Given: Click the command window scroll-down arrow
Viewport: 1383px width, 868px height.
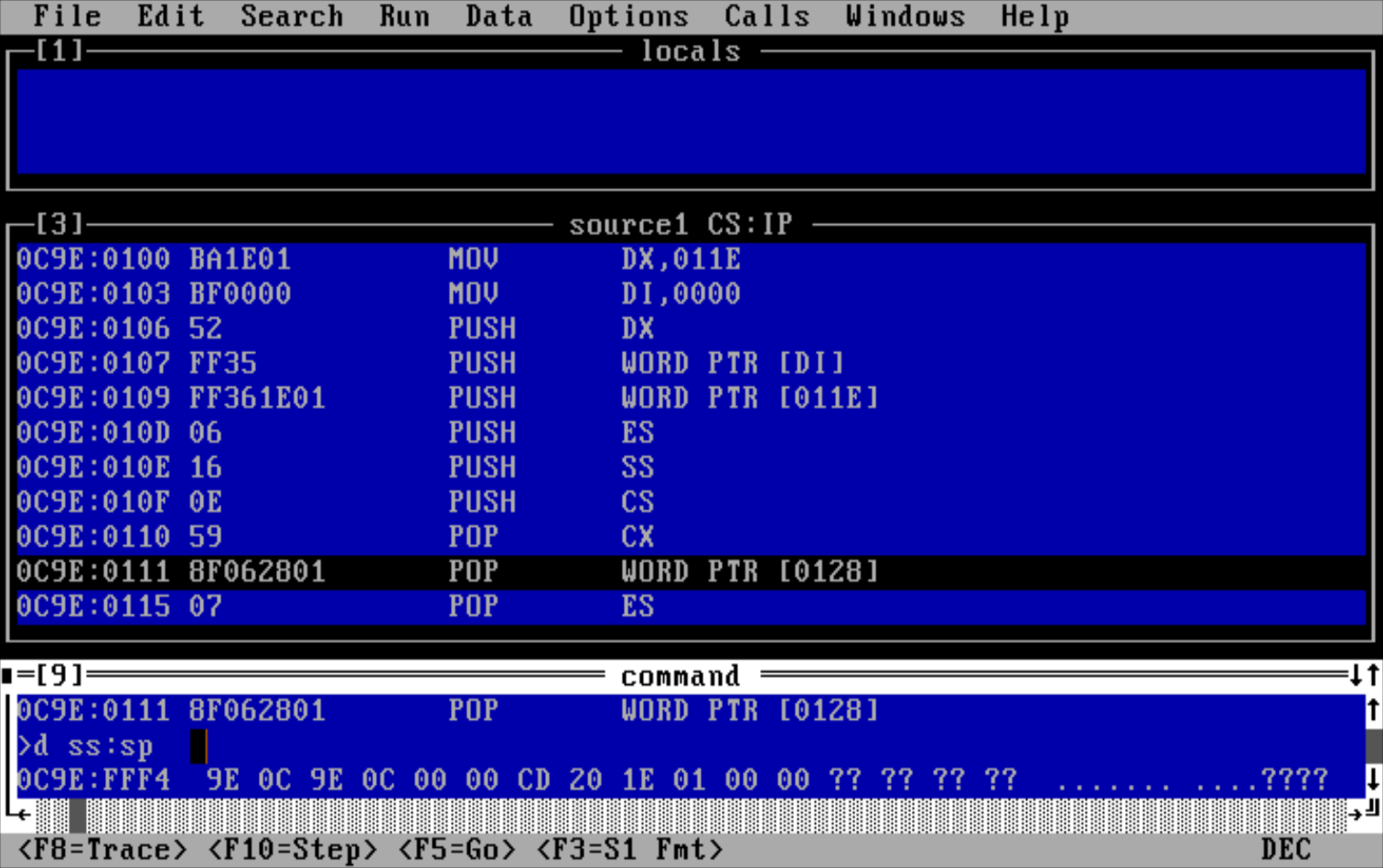Looking at the screenshot, I should [1372, 780].
